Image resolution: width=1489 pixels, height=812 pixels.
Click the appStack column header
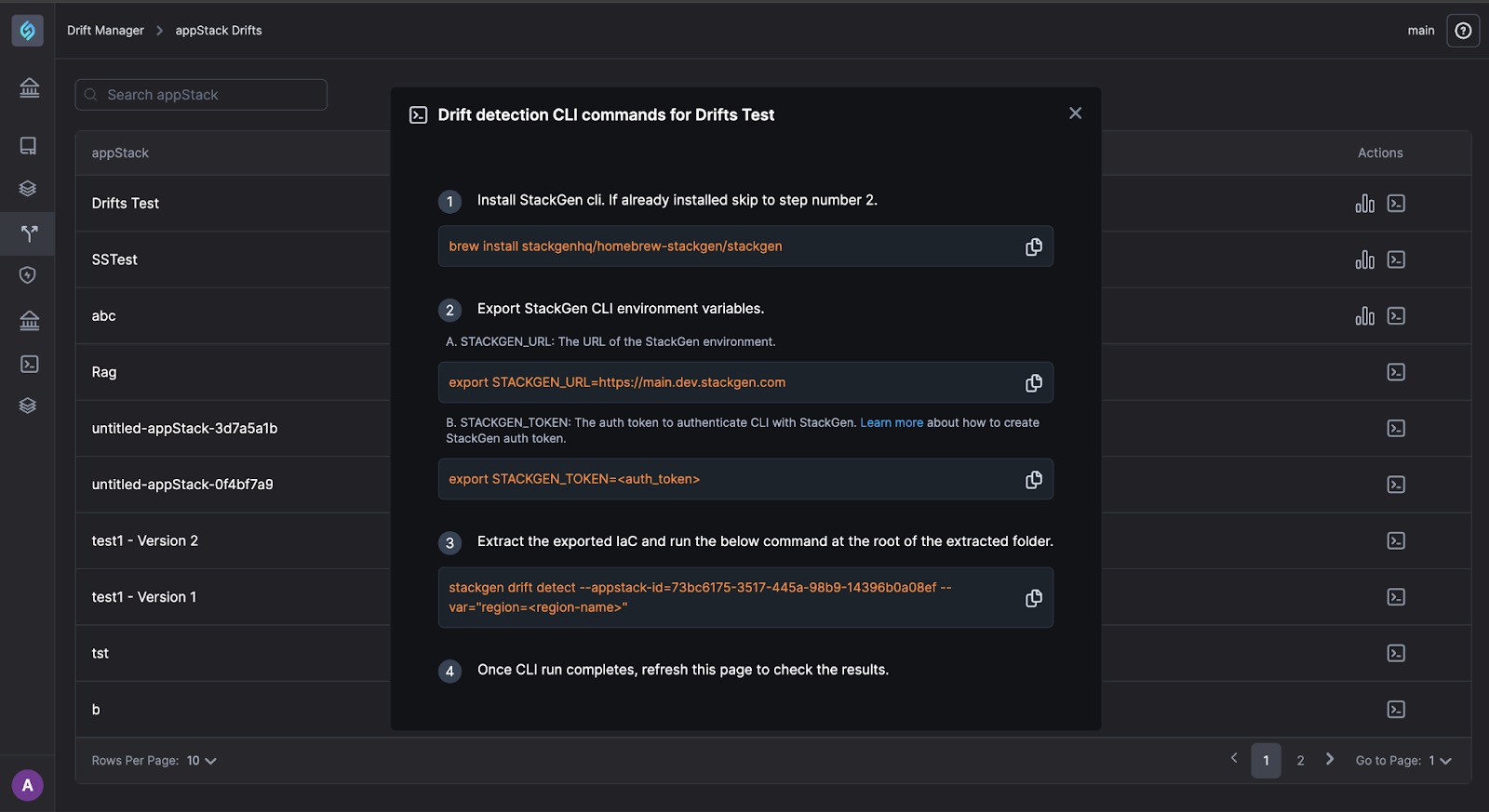(120, 153)
